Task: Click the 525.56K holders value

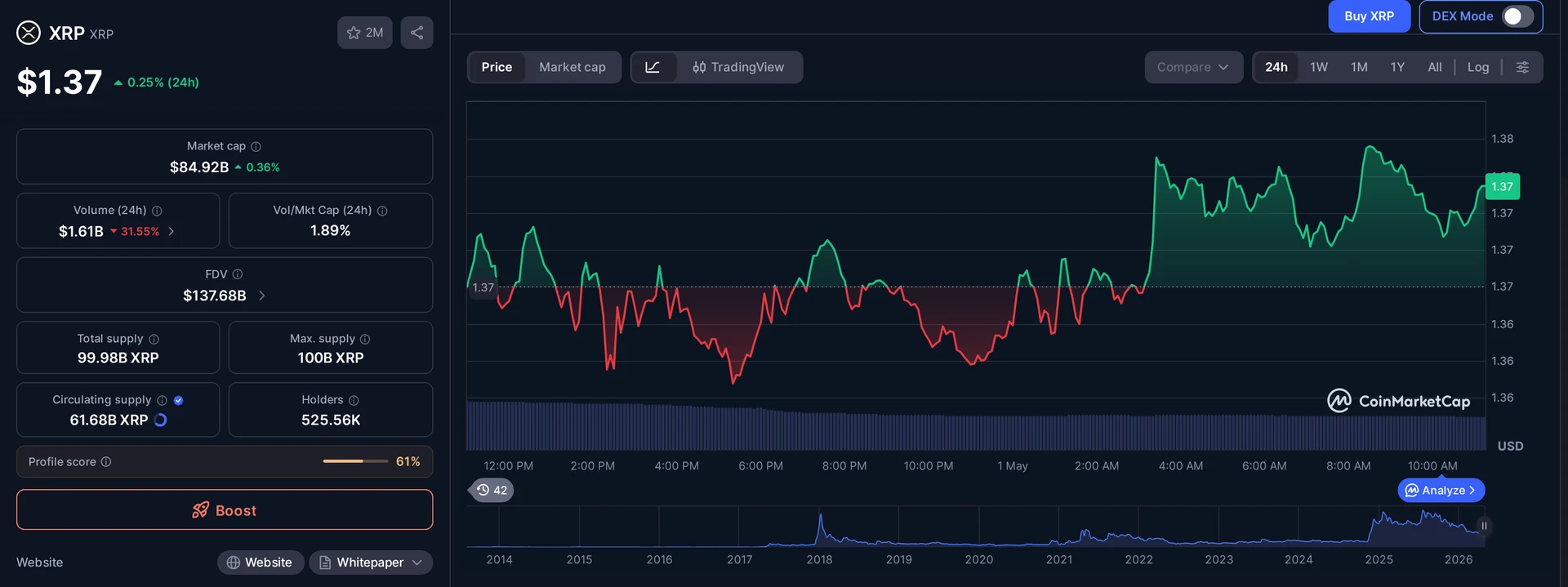Action: (331, 420)
